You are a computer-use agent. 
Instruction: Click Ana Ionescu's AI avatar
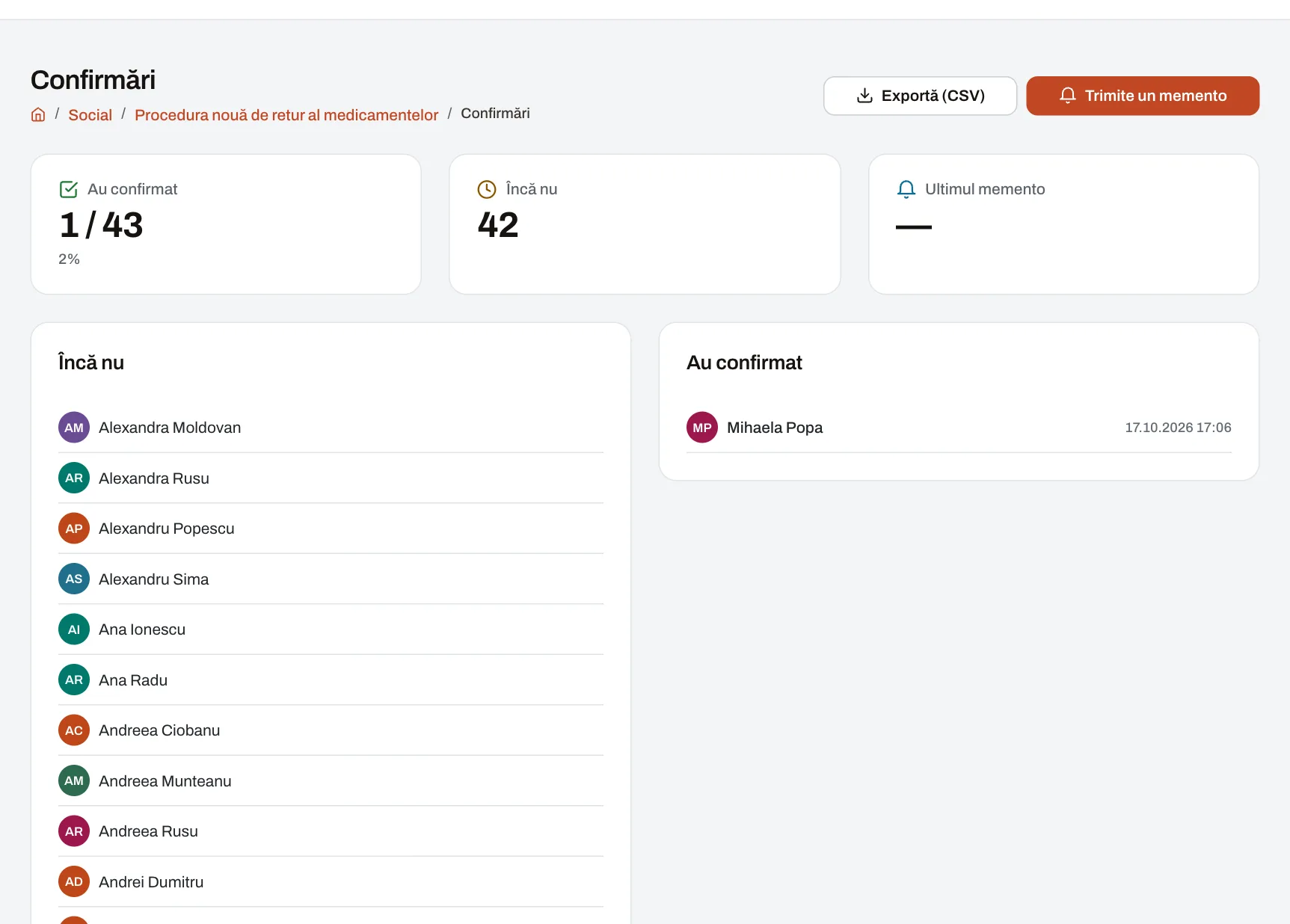point(74,629)
